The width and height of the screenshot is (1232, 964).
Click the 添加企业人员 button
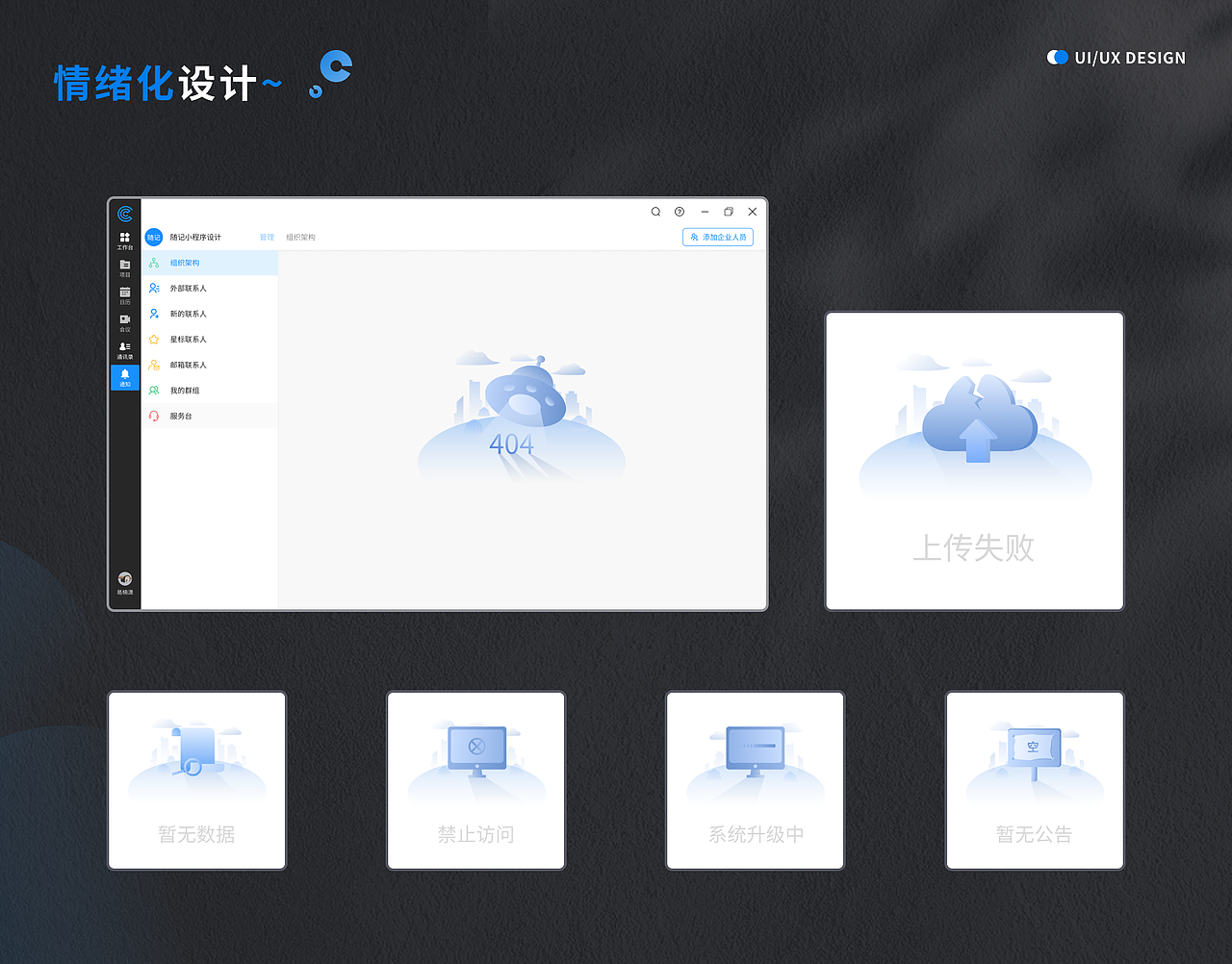click(x=718, y=237)
